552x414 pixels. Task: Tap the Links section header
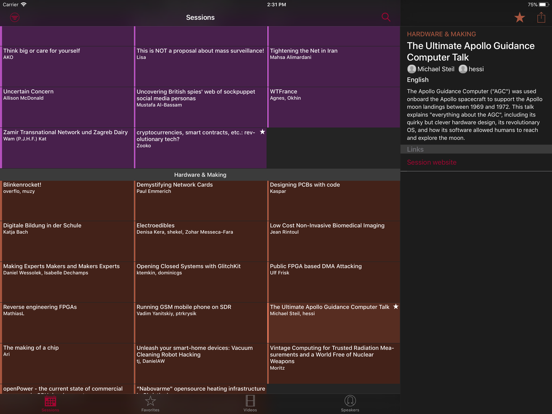point(476,149)
